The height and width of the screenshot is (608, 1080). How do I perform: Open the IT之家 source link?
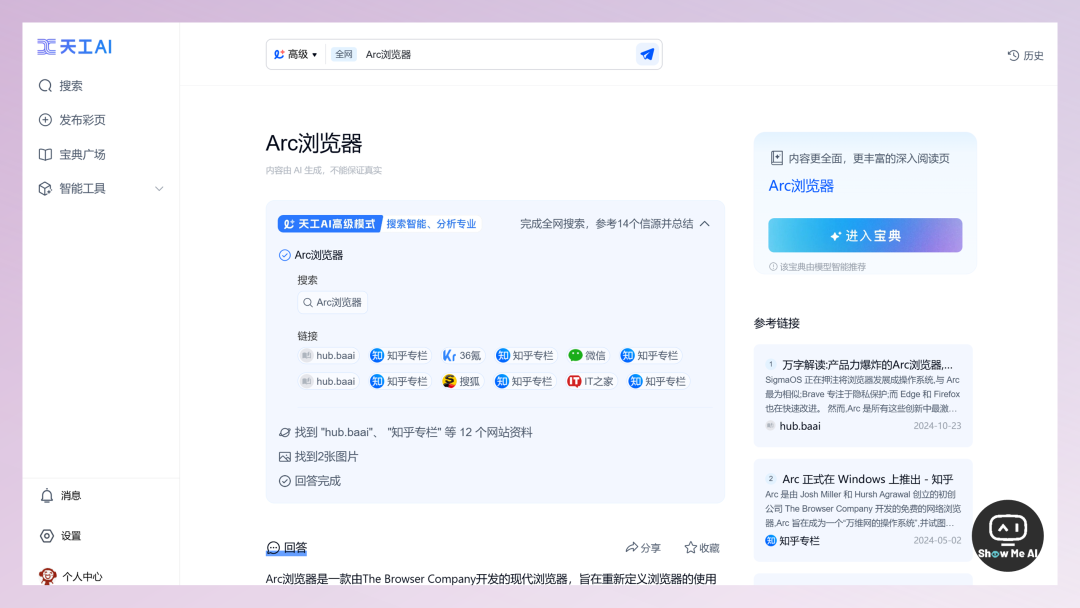tap(590, 381)
